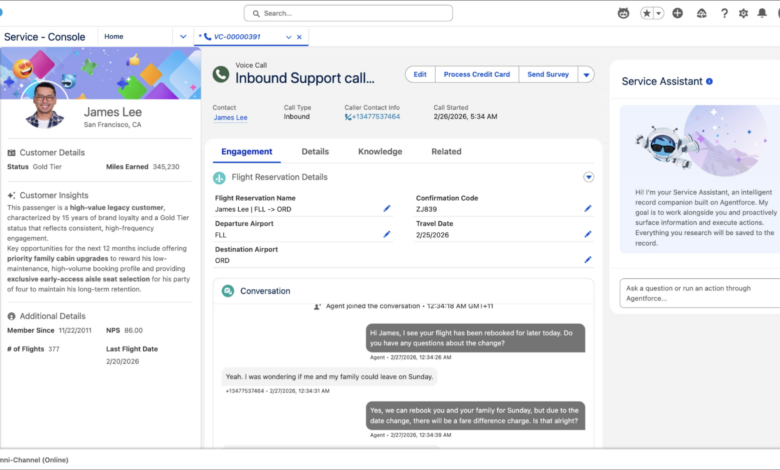Edit Travel Date pencil icon
Viewport: 780px width, 470px height.
coord(588,234)
